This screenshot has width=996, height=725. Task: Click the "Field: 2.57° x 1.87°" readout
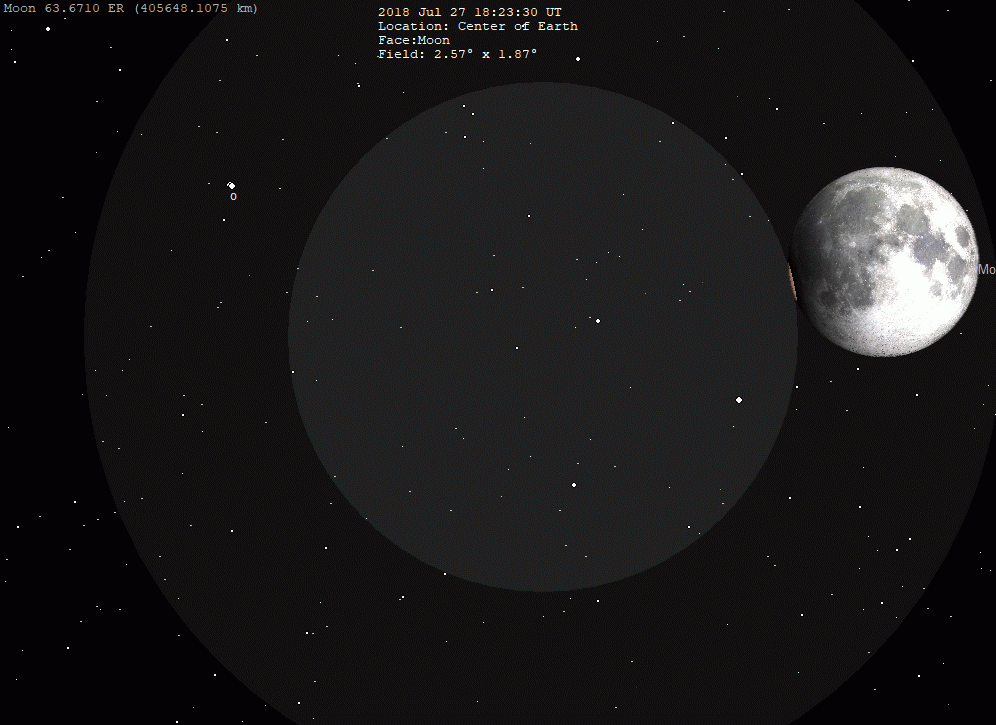coord(457,54)
